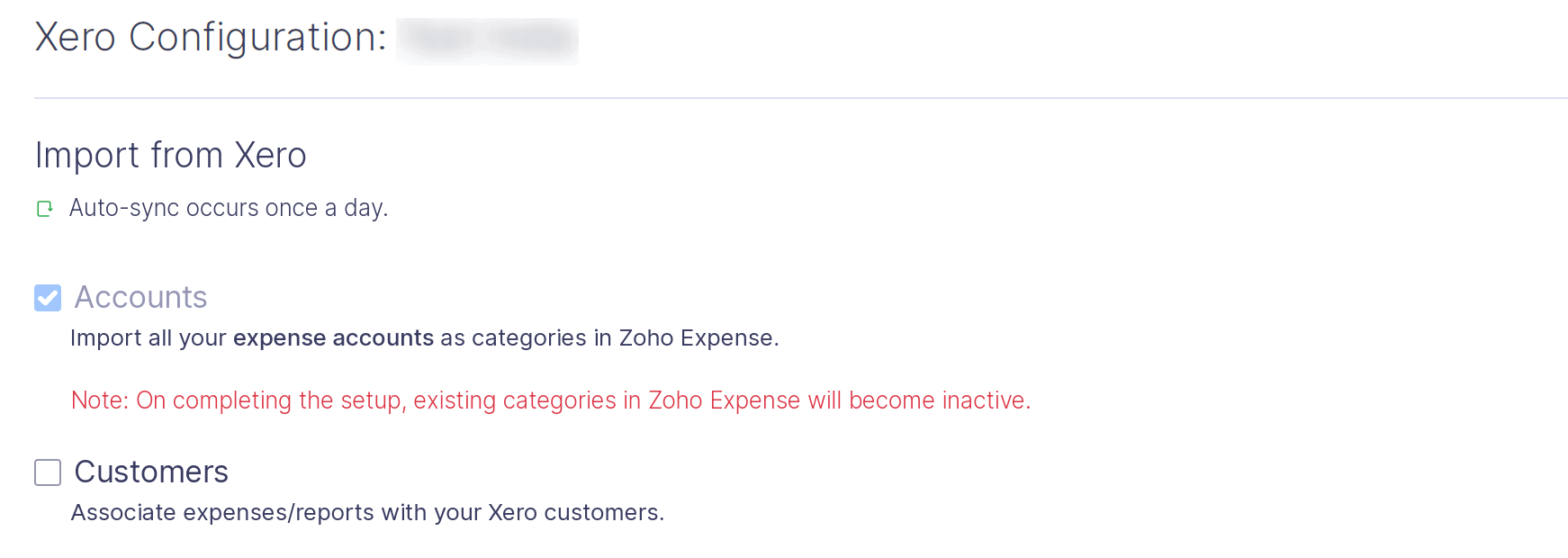Toggle the checked blue Accounts checkbox
The height and width of the screenshot is (558, 1568).
tap(47, 297)
